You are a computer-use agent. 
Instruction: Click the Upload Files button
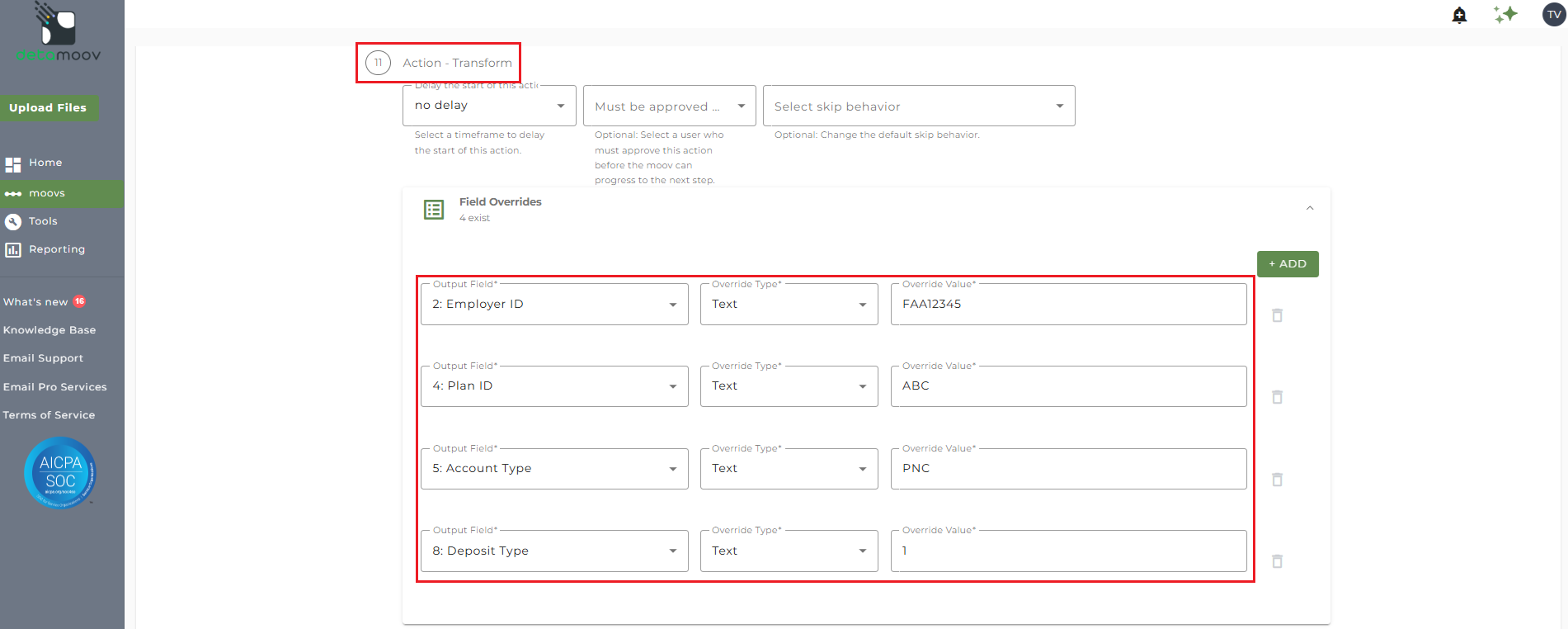tap(48, 108)
